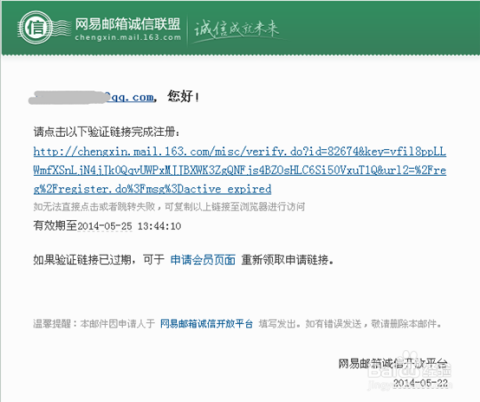This screenshot has width=480, height=402.
Task: Click the 请点击以下验证链接完成注册 line
Action: 107,132
